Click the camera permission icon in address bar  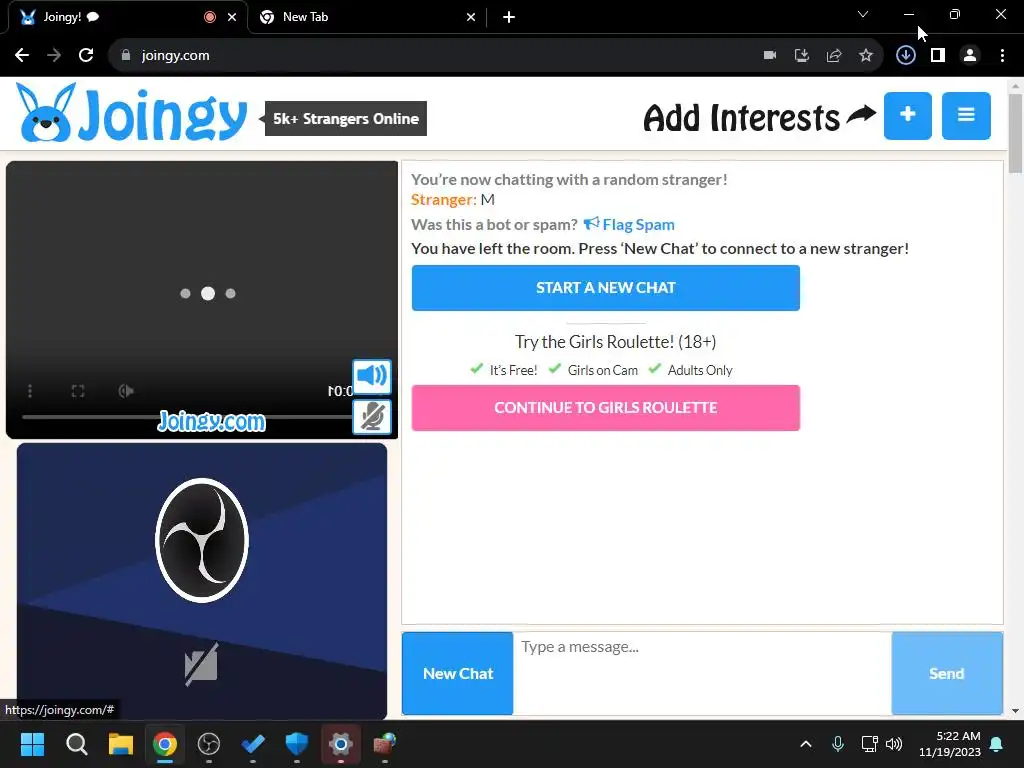770,56
